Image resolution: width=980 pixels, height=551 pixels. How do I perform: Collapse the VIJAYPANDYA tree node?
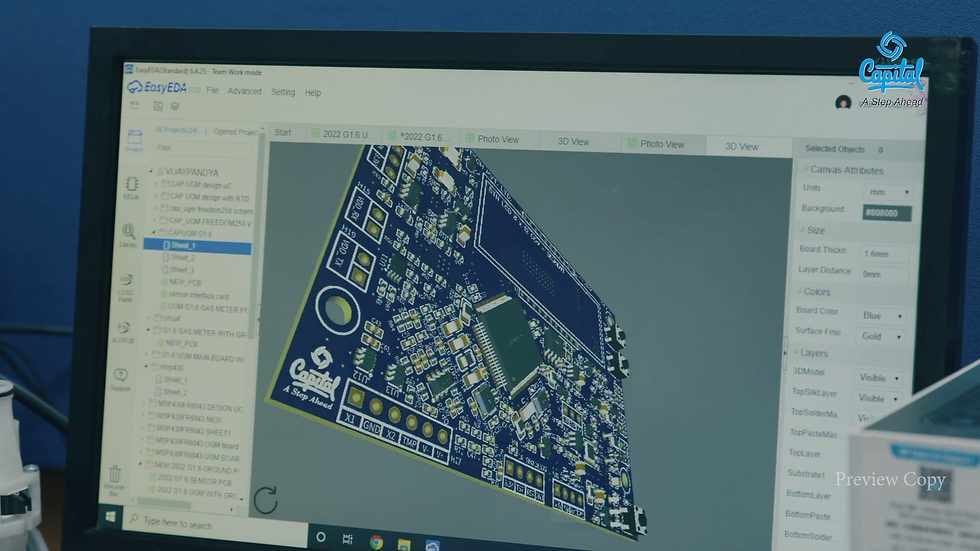[x=151, y=171]
